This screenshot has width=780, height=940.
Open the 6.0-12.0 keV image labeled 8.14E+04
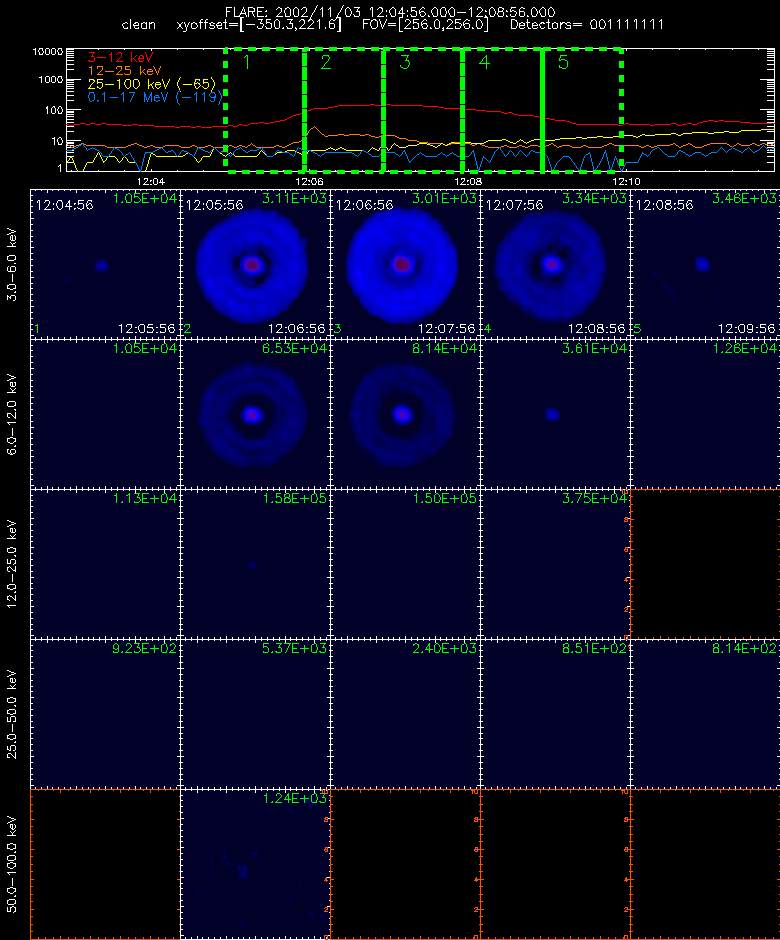[405, 414]
